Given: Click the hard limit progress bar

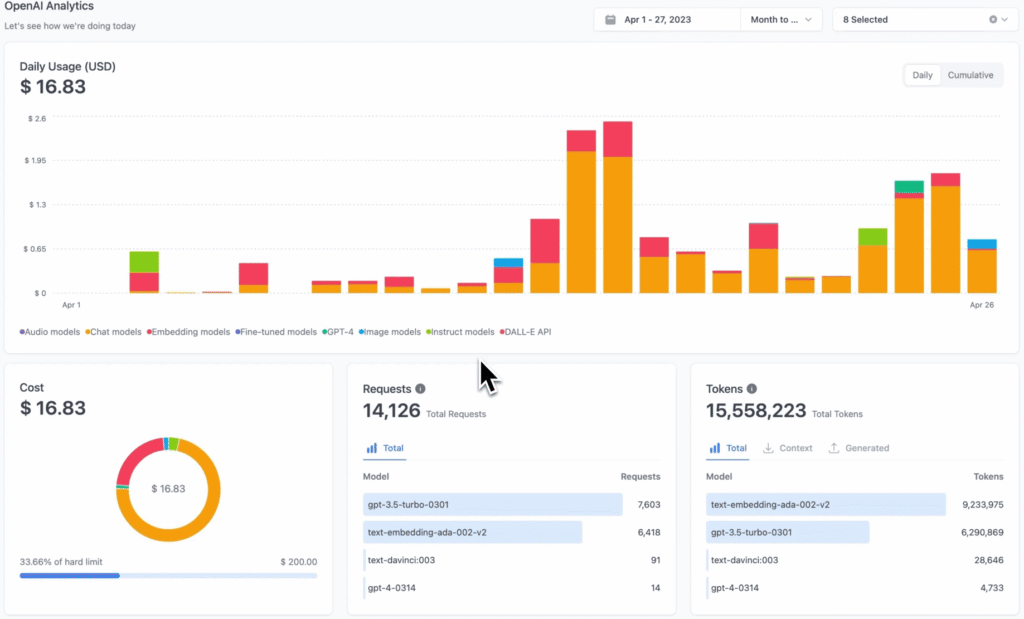Looking at the screenshot, I should tap(168, 576).
